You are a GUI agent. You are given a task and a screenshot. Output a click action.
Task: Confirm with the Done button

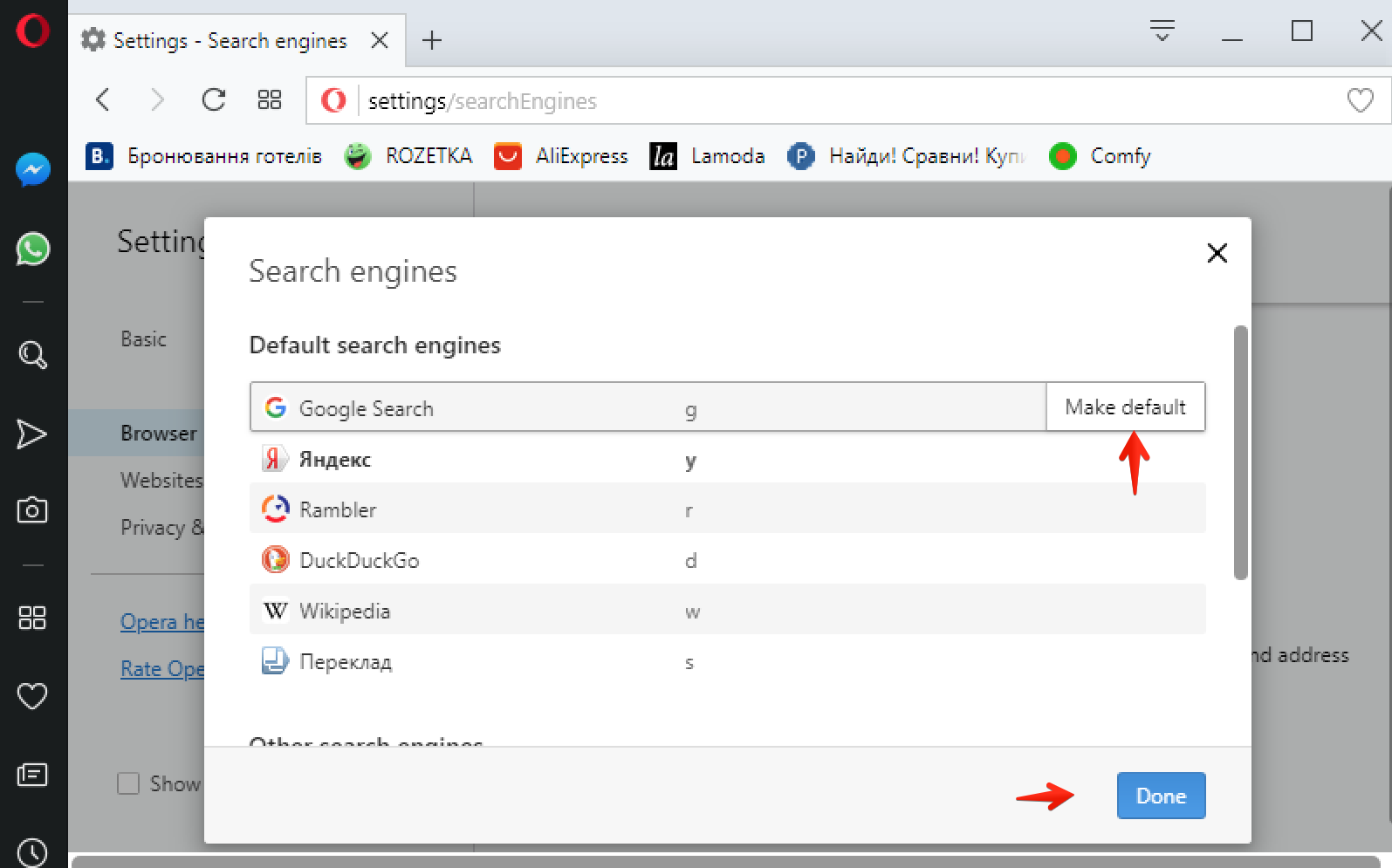click(1161, 796)
